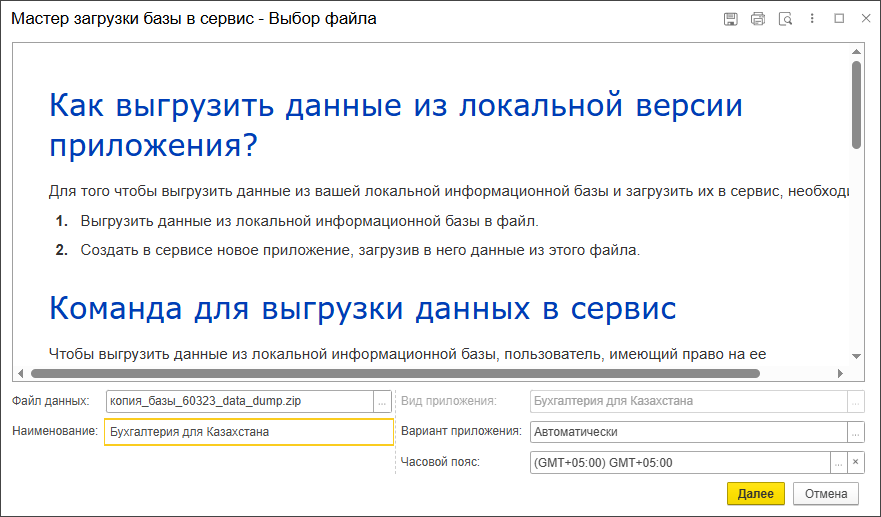Click the heading "Команда для выгрузки данных в сервис"
Image resolution: width=881 pixels, height=517 pixels.
point(363,309)
